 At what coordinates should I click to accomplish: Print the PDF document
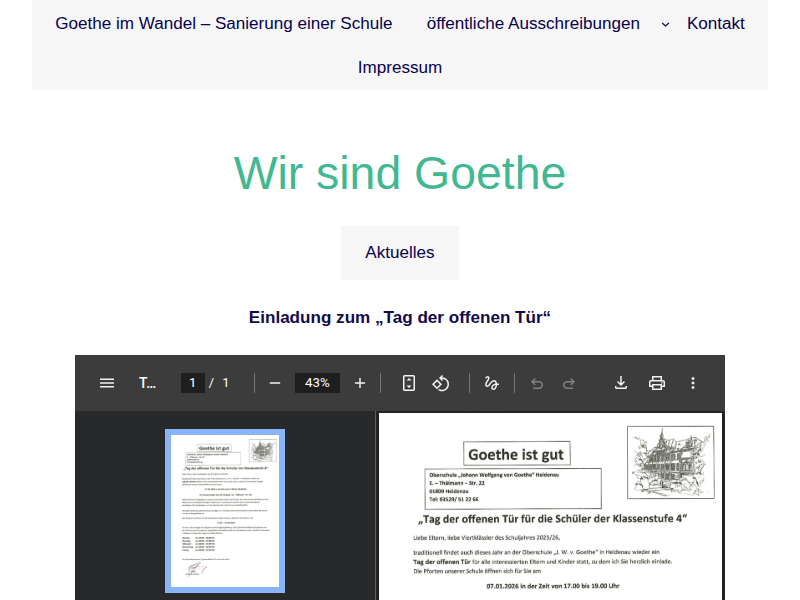tap(657, 383)
